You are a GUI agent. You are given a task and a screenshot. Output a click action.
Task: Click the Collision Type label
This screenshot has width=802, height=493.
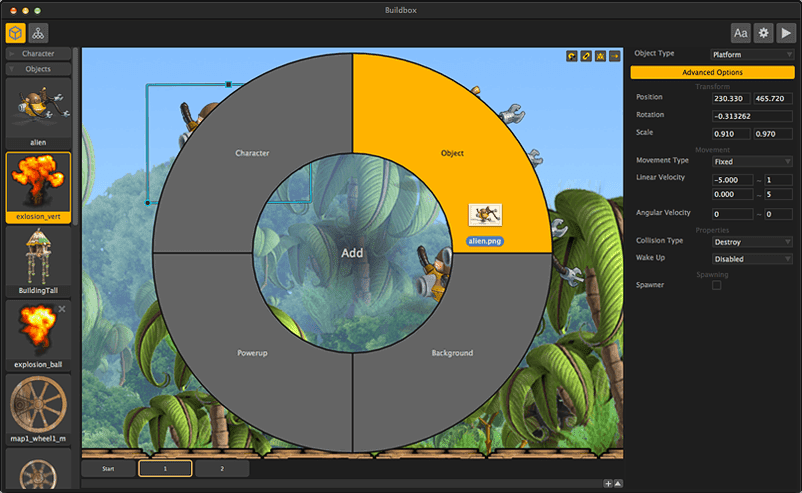[659, 240]
